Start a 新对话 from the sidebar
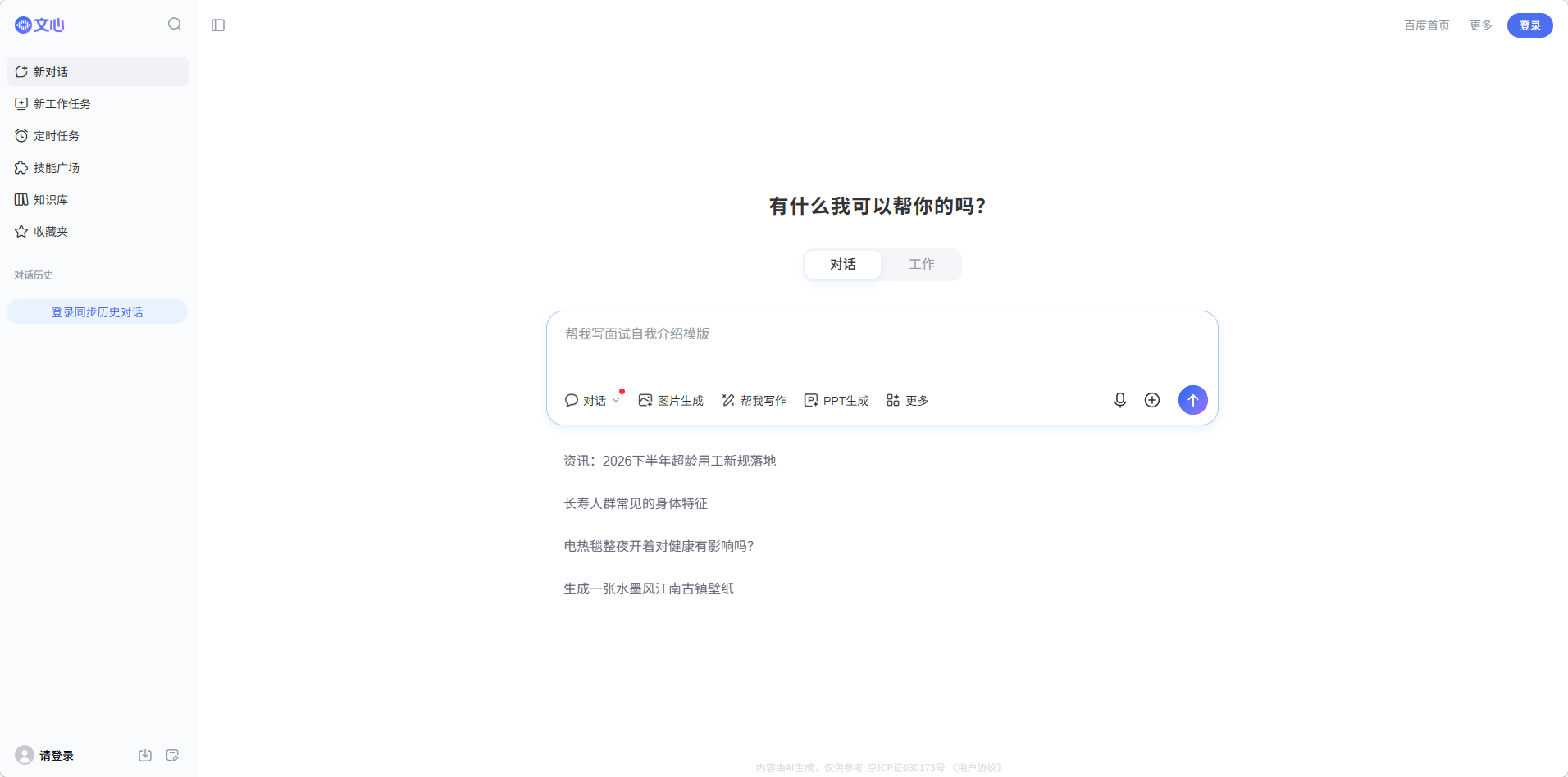This screenshot has height=777, width=1568. pyautogui.click(x=98, y=71)
